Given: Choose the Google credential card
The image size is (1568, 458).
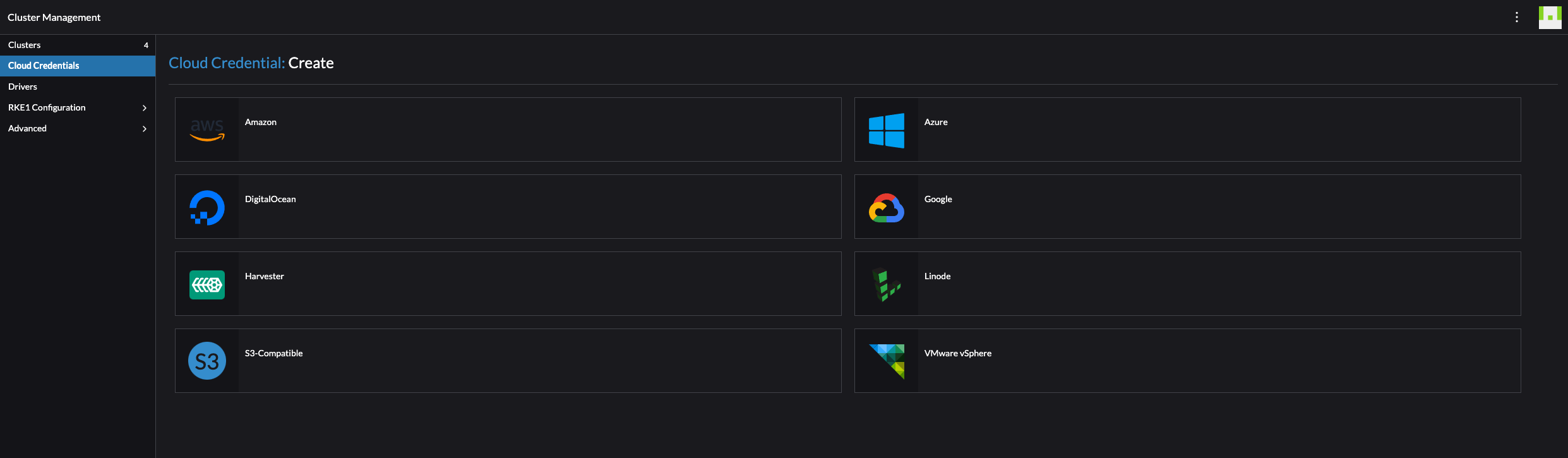Looking at the screenshot, I should [1188, 207].
